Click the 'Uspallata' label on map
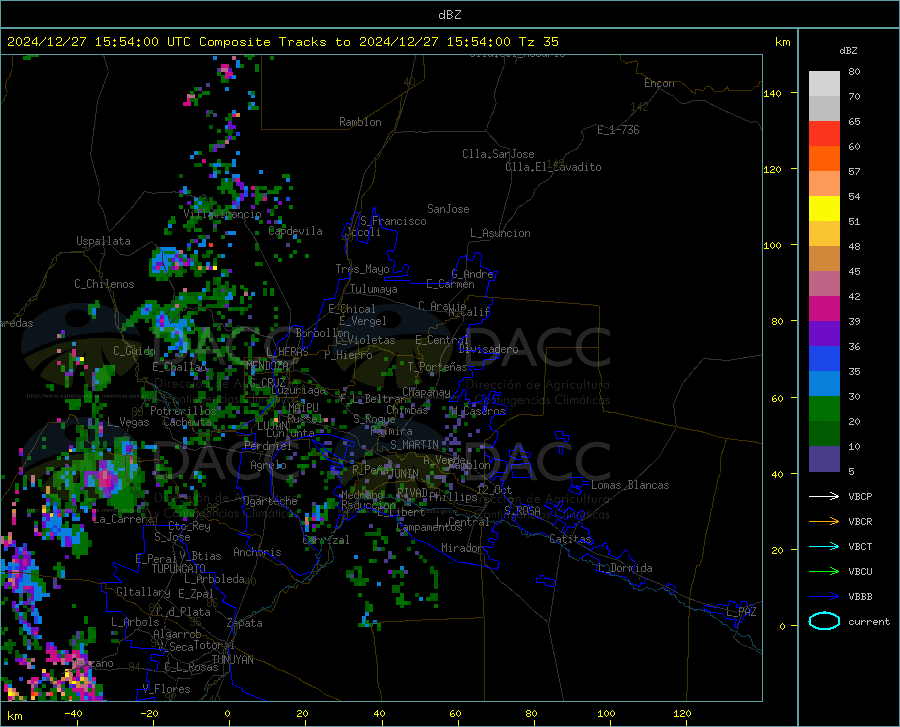Screen dimensions: 900x727 click(x=103, y=241)
